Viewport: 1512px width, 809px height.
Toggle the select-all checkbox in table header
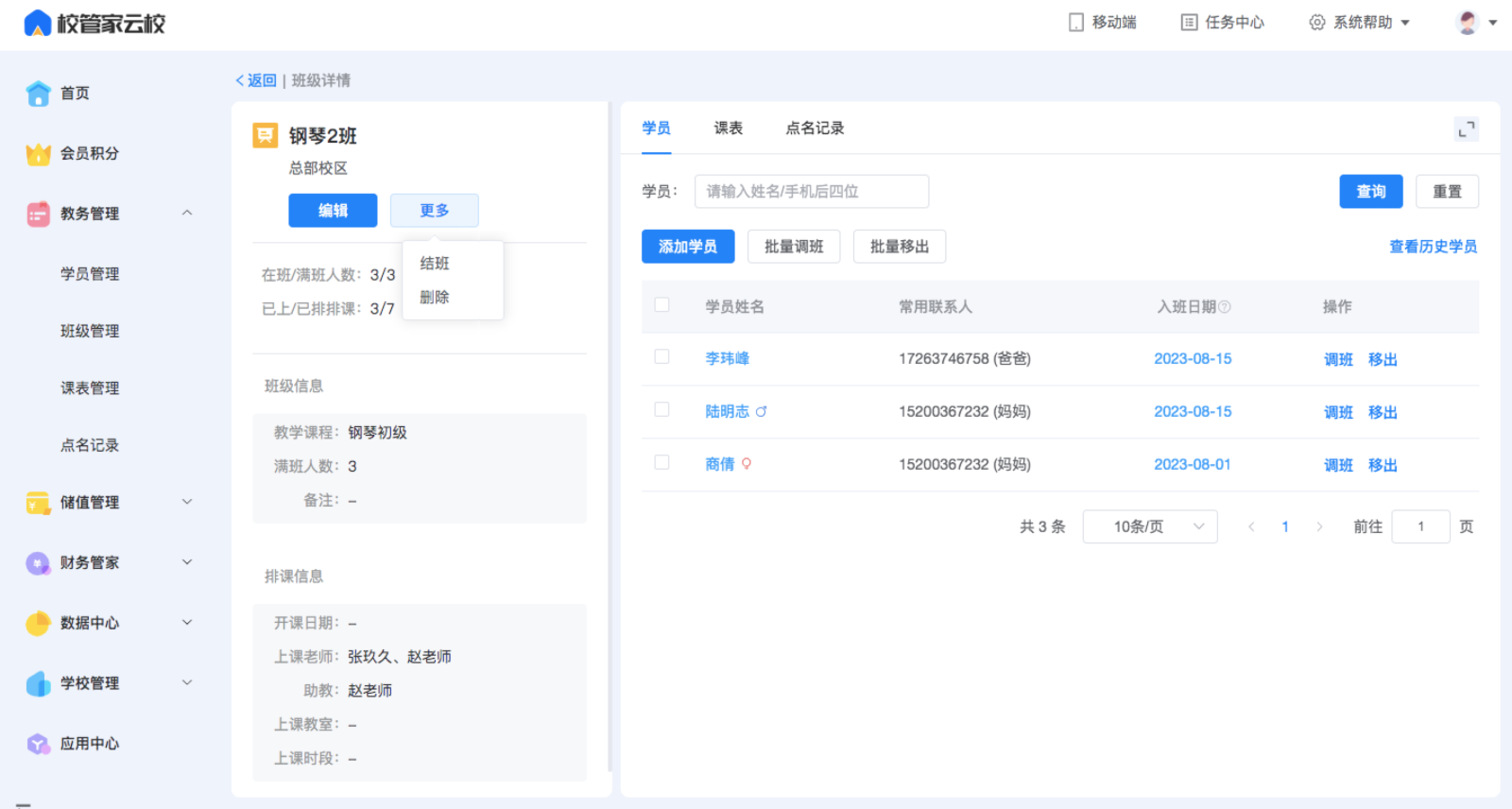point(661,304)
